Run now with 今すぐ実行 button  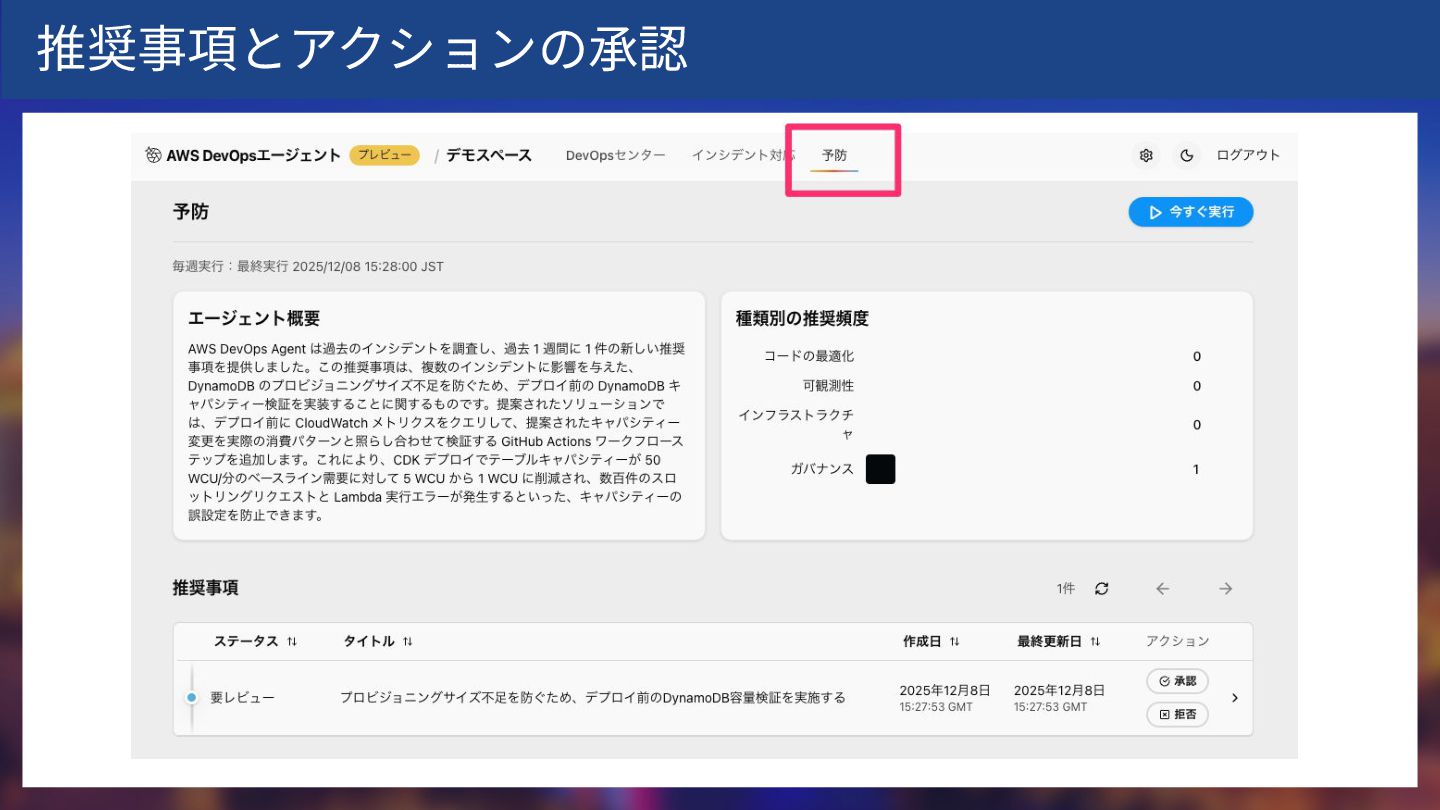(1190, 212)
